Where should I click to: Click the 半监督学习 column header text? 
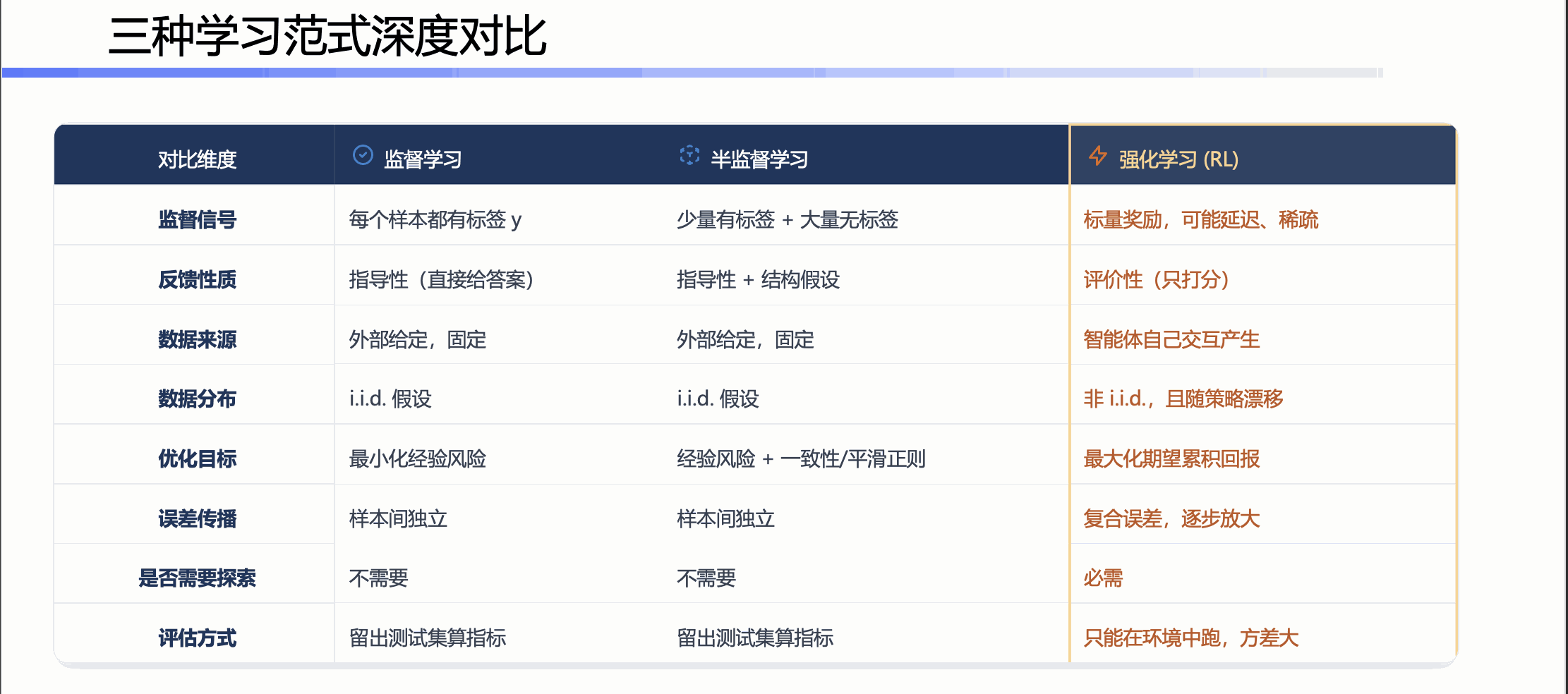(759, 159)
